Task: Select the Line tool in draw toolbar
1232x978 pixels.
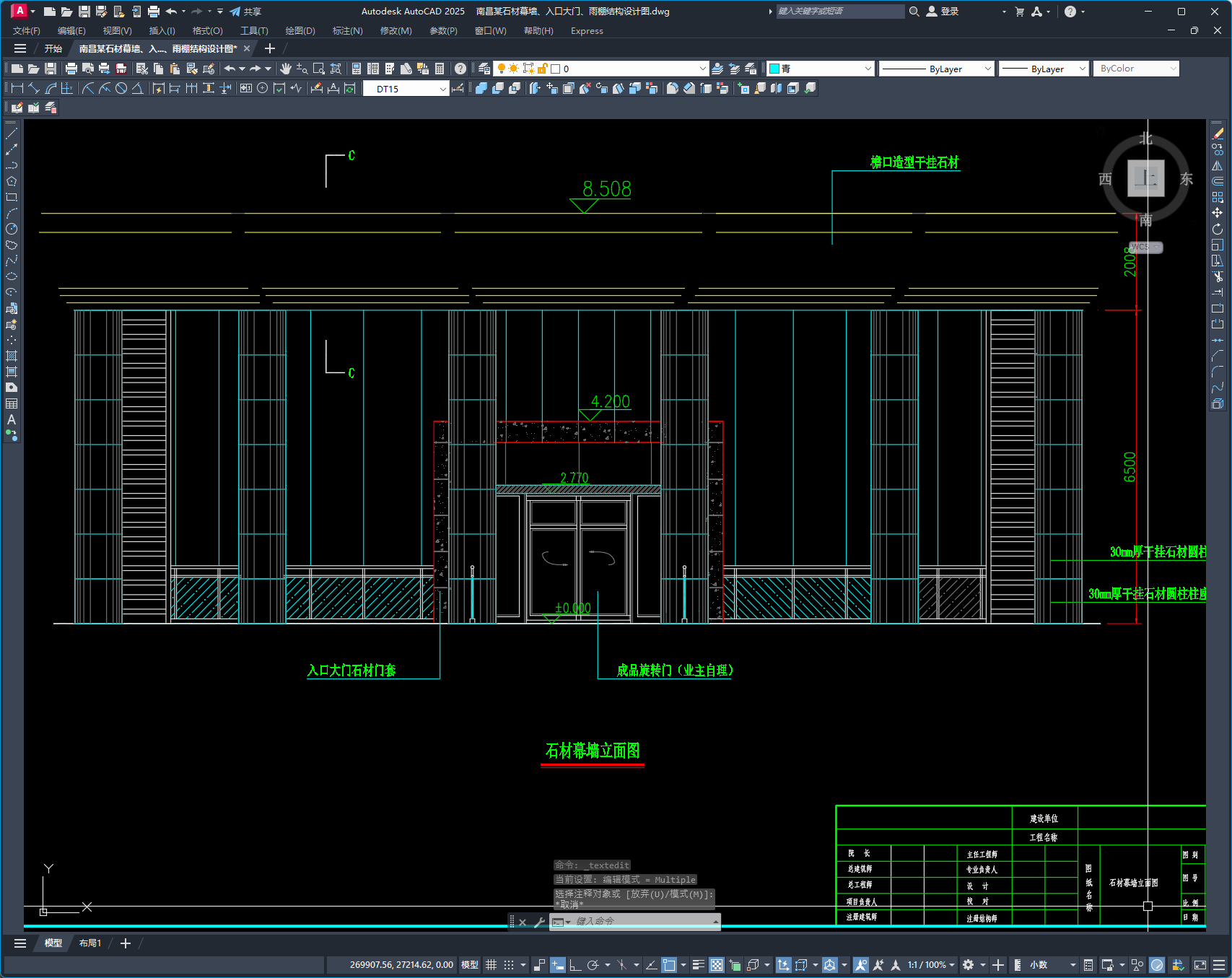Action: point(12,134)
